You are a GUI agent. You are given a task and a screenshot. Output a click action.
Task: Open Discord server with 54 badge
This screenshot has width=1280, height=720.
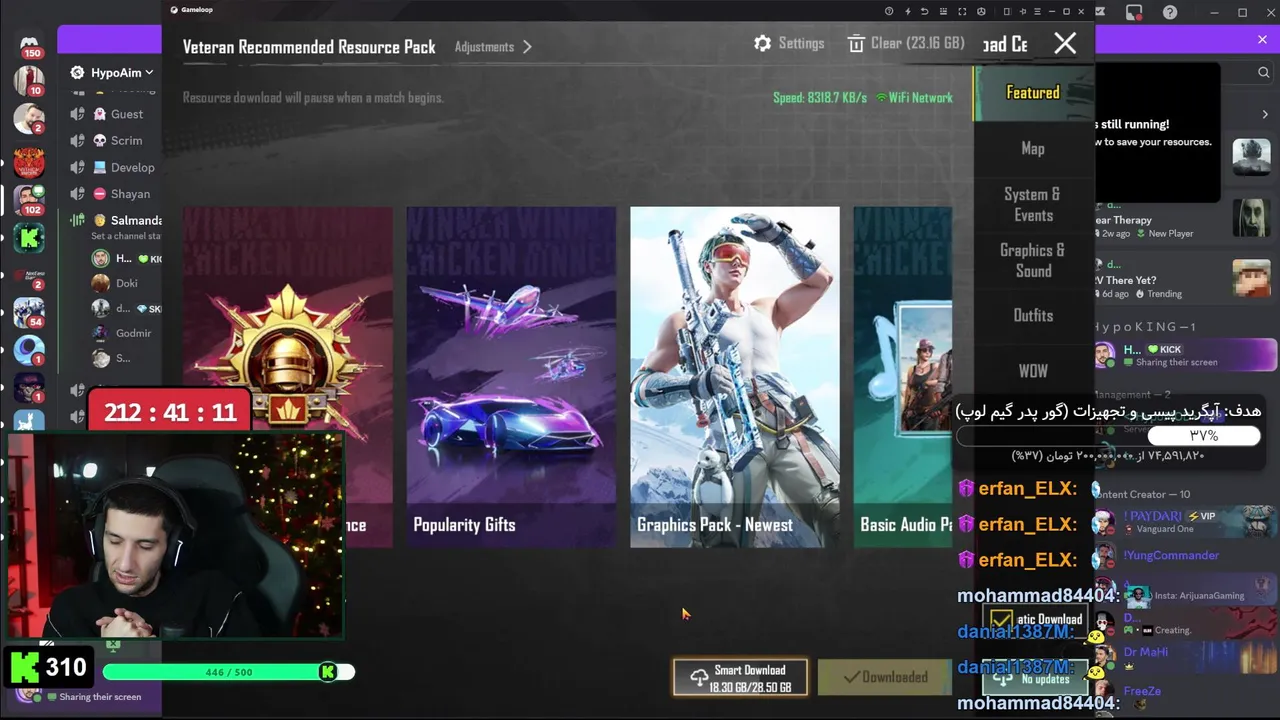click(29, 312)
